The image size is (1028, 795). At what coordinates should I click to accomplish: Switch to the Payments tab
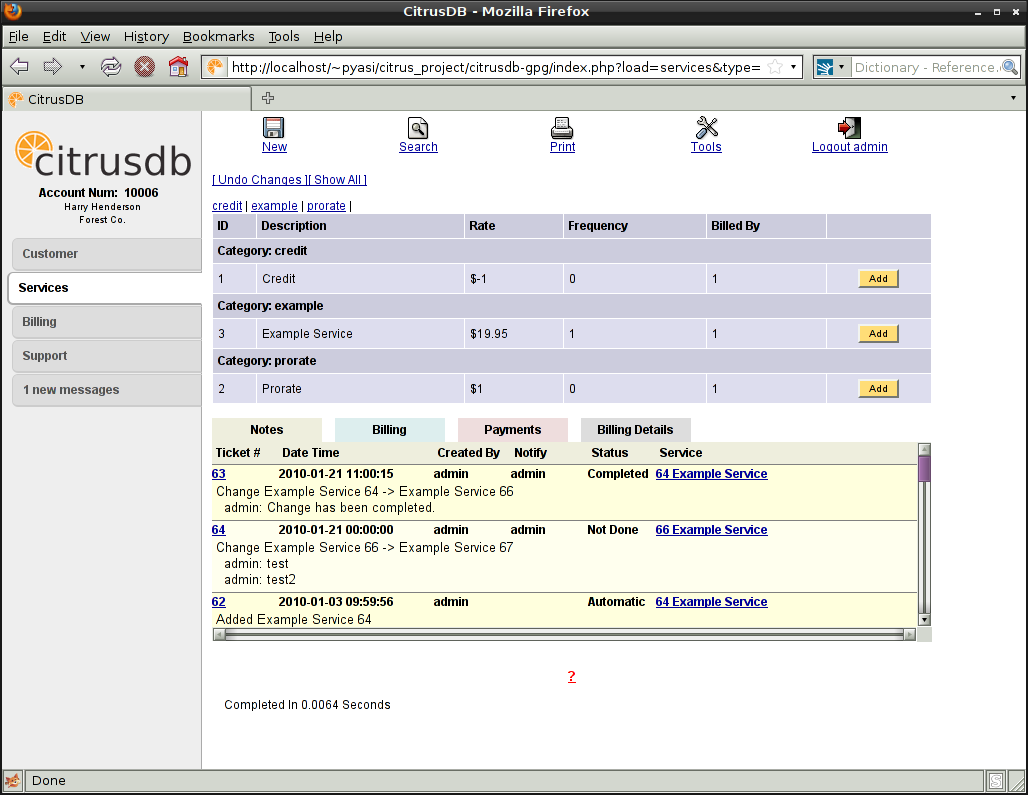(x=512, y=430)
